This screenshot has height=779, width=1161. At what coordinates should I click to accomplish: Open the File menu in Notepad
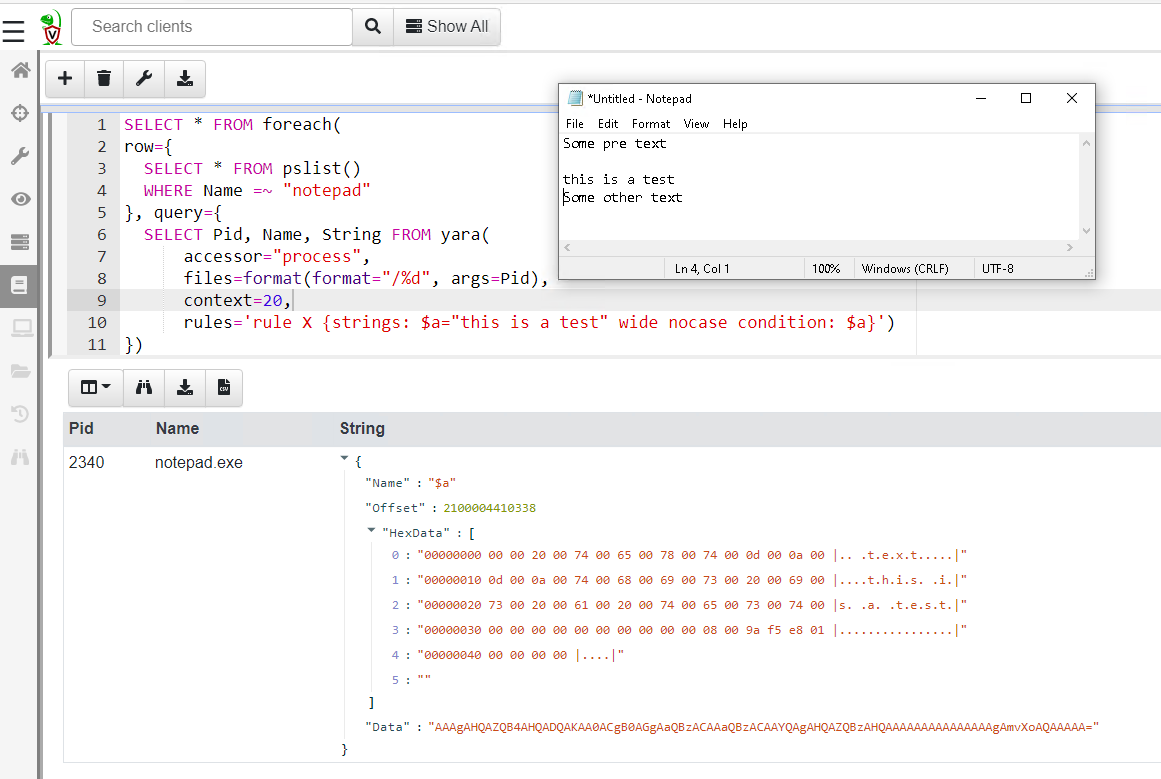[574, 124]
